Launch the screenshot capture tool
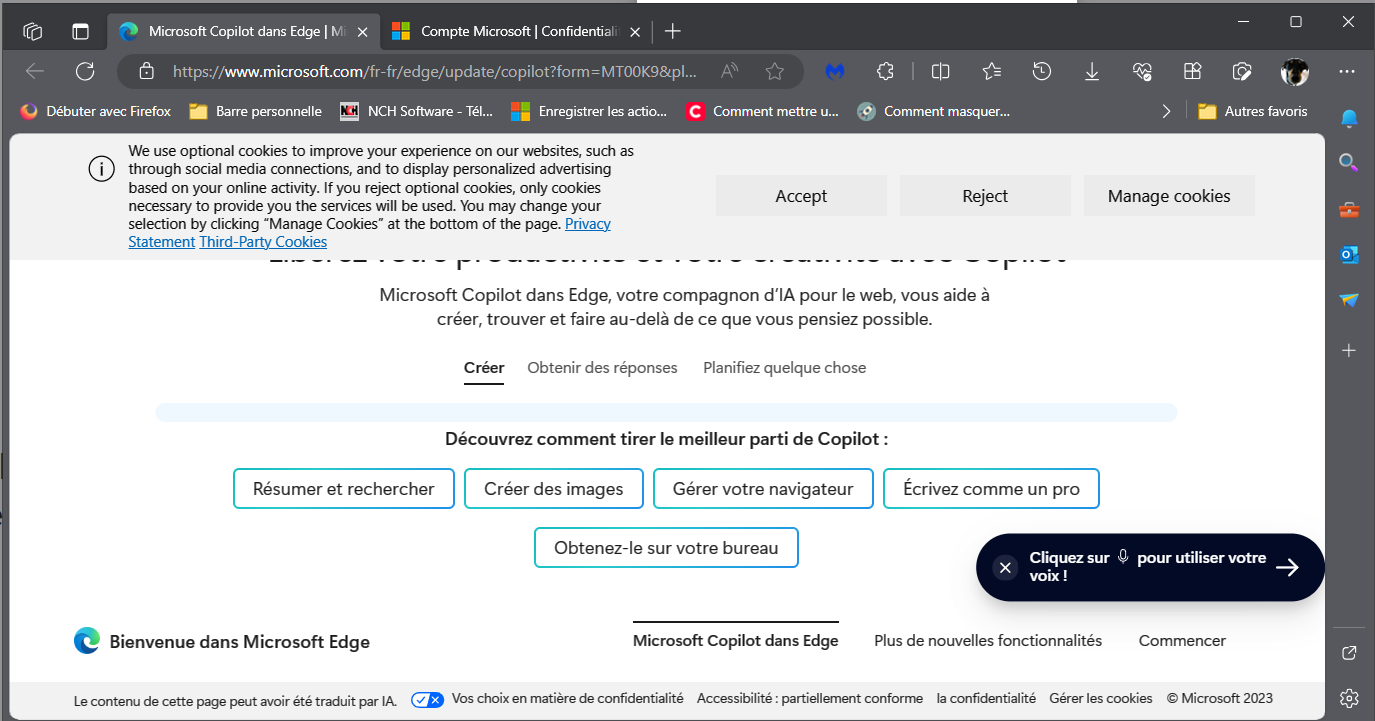This screenshot has width=1375, height=721. click(x=1242, y=71)
